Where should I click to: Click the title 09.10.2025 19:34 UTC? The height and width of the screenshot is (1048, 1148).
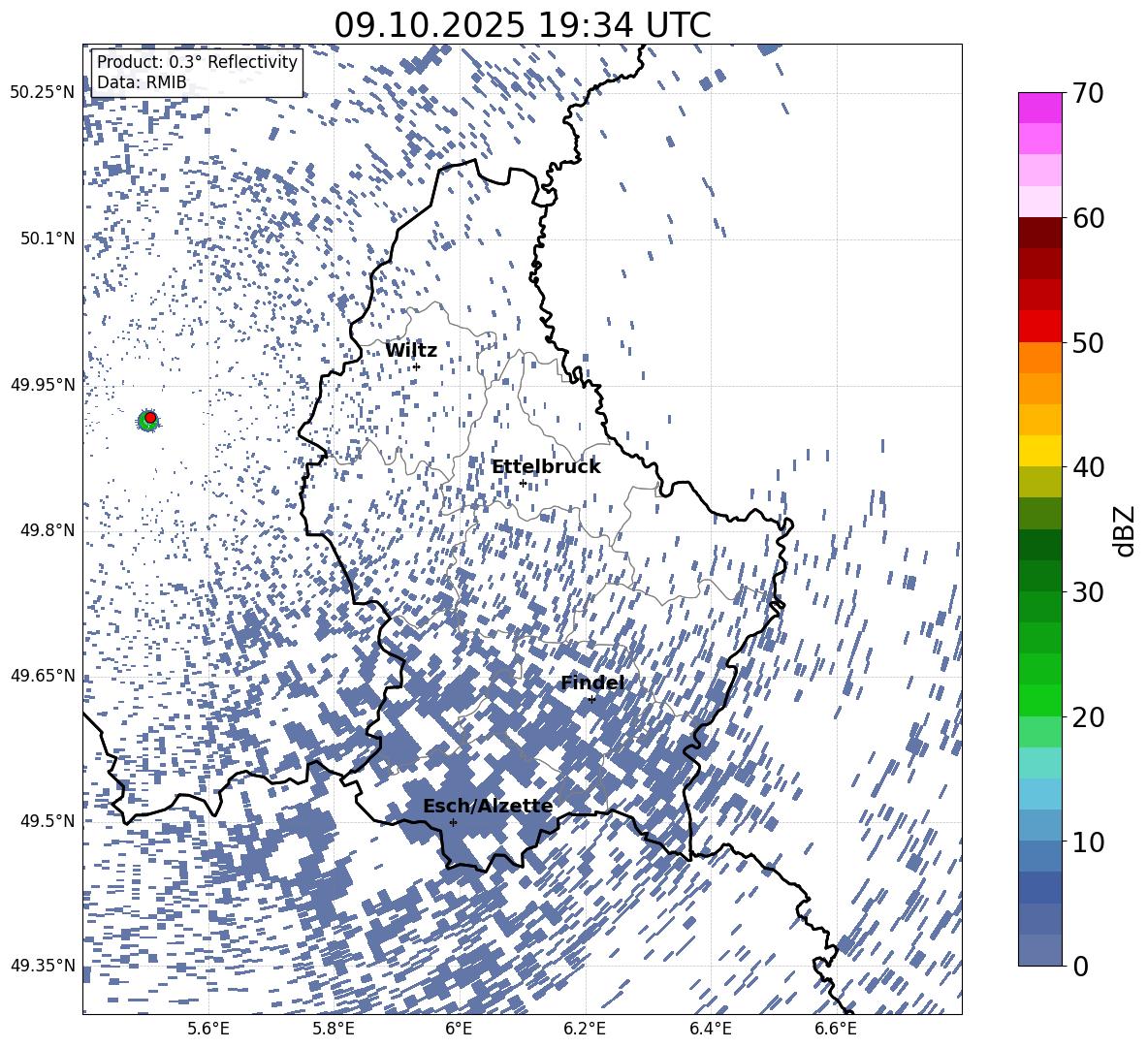[523, 25]
